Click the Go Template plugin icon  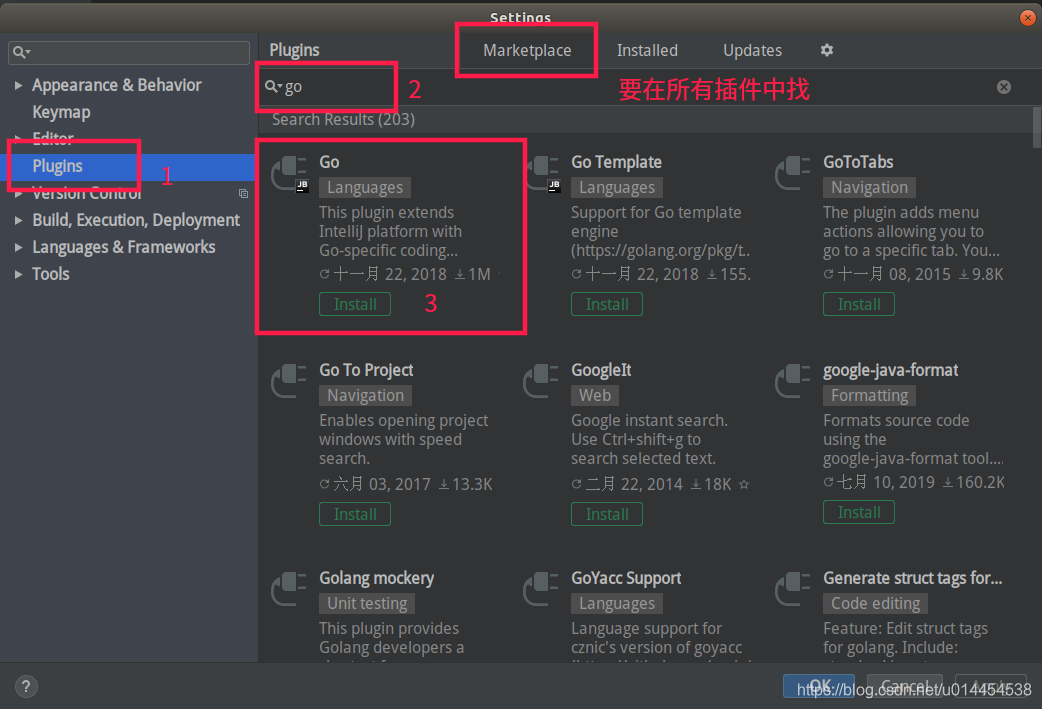tap(544, 174)
